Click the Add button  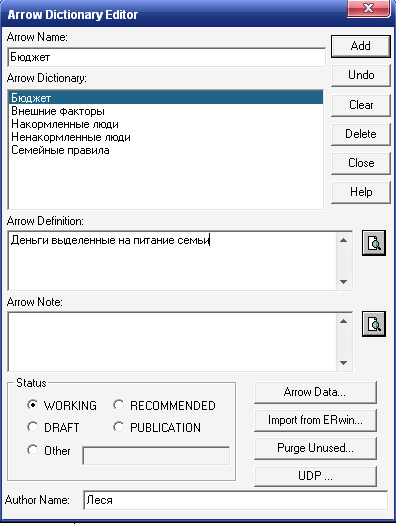tap(361, 46)
